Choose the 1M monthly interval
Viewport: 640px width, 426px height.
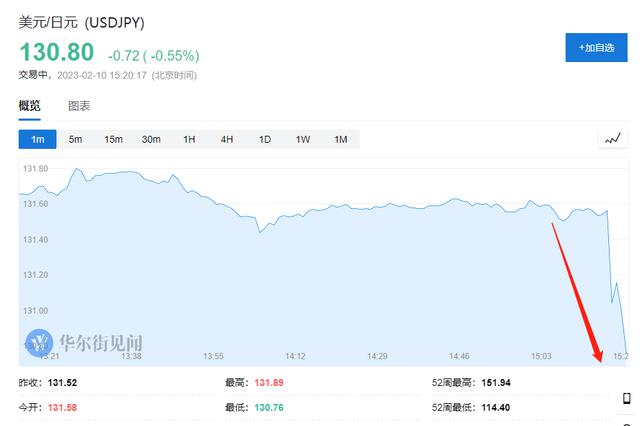coord(340,139)
